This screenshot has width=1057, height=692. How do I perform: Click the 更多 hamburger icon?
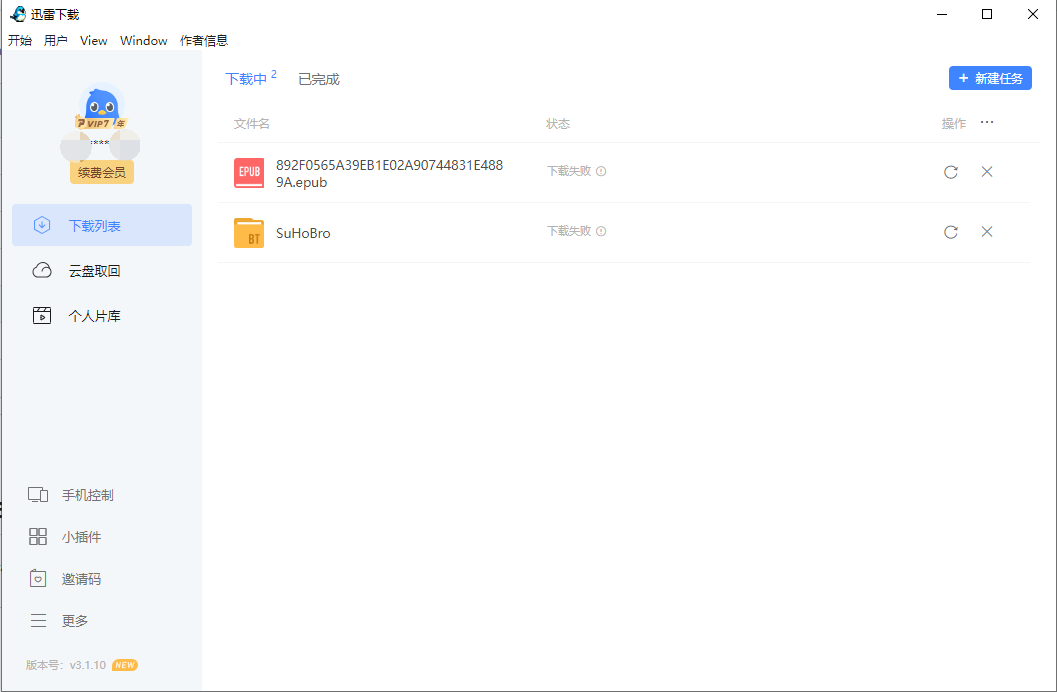38,621
